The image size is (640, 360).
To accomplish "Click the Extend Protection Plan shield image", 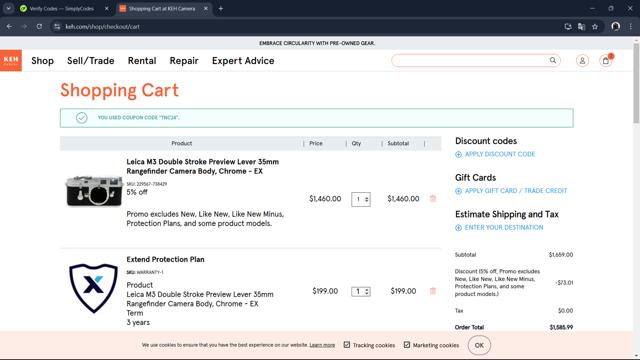I will click(x=93, y=288).
